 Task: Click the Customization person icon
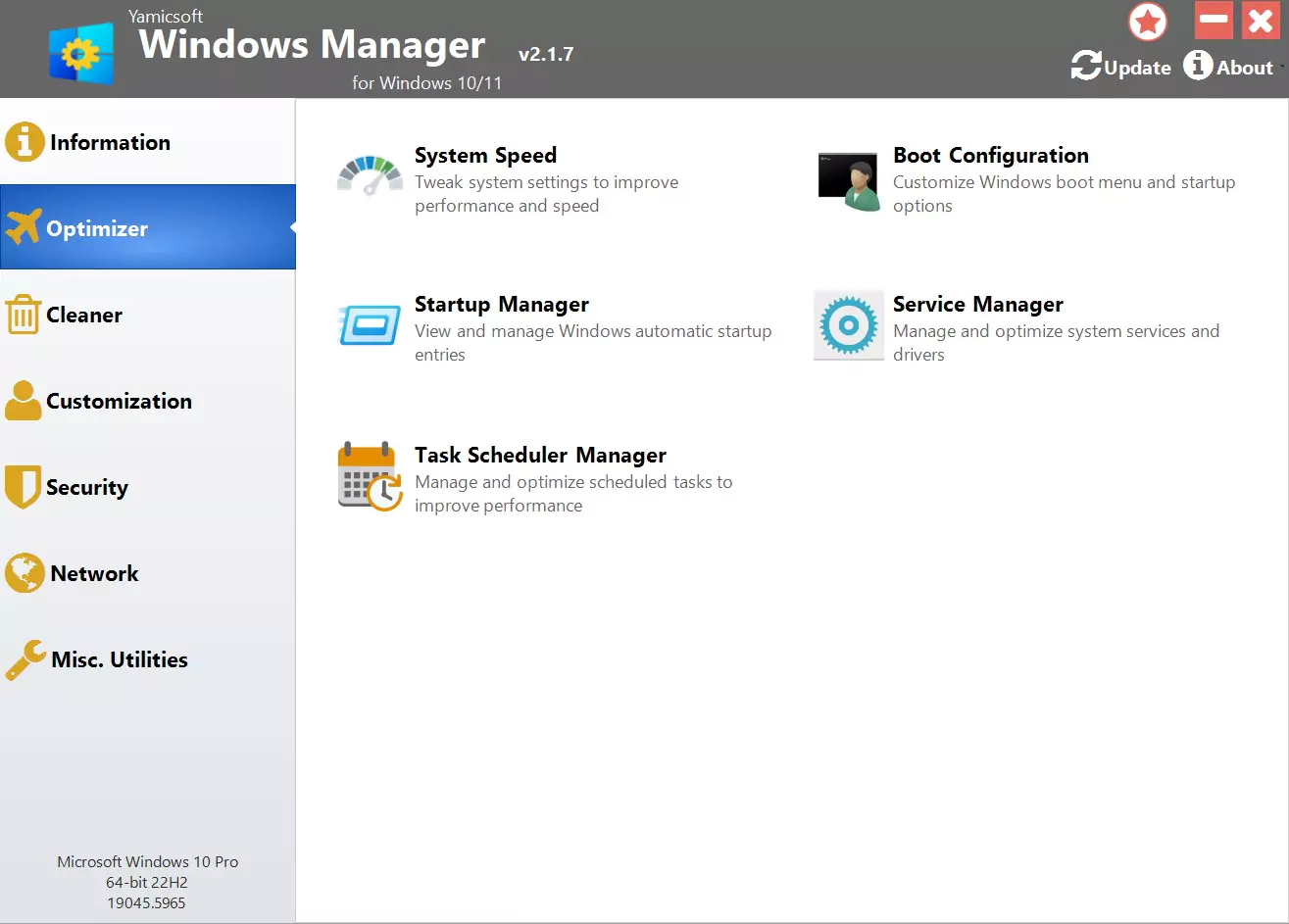(x=24, y=401)
